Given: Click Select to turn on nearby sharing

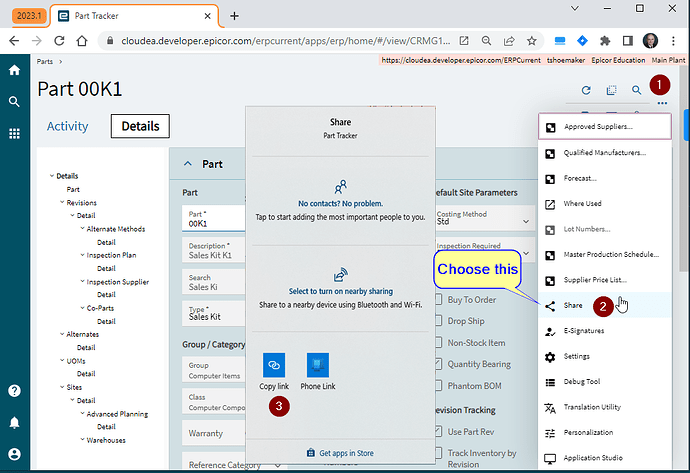Looking at the screenshot, I should (341, 291).
